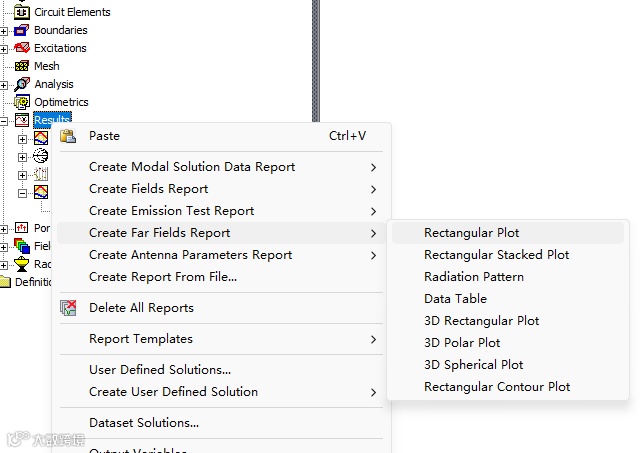Click the Analysis tree icon
The height and width of the screenshot is (453, 642).
point(21,84)
